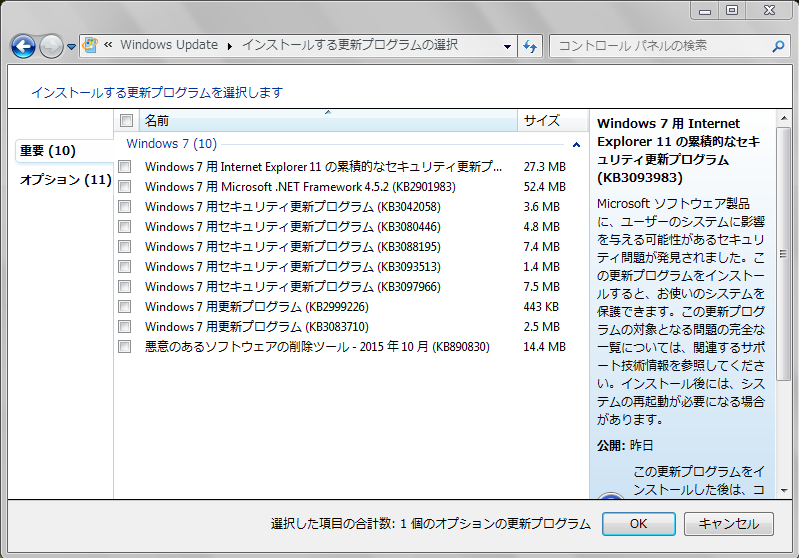799x558 pixels.
Task: Select the 2015 年 10 月 KB890830 row name
Action: (x=317, y=347)
